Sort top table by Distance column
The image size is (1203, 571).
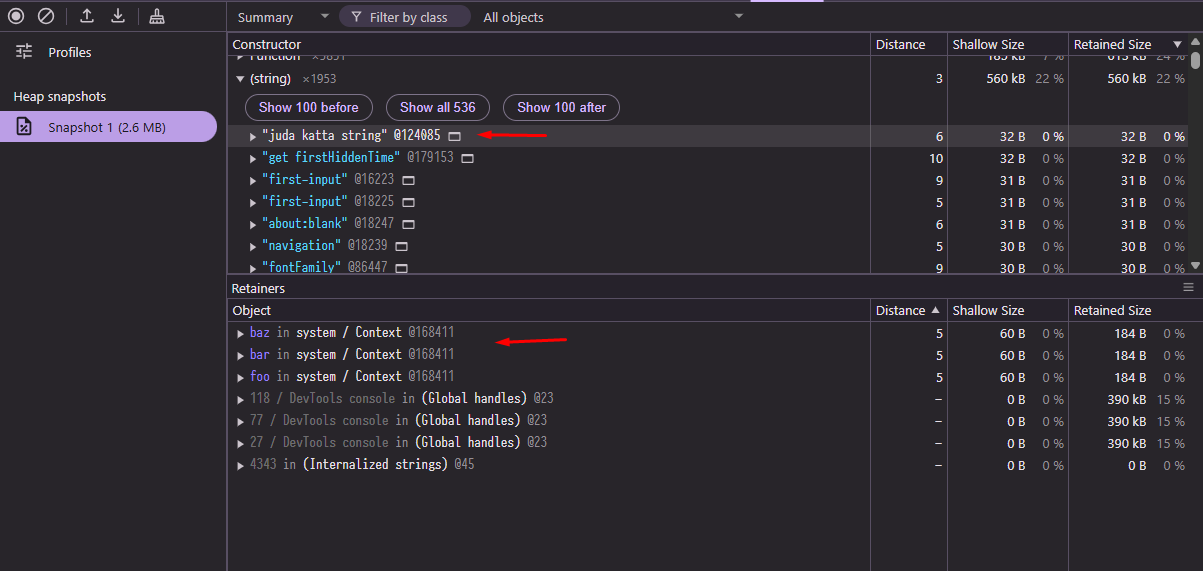point(909,44)
